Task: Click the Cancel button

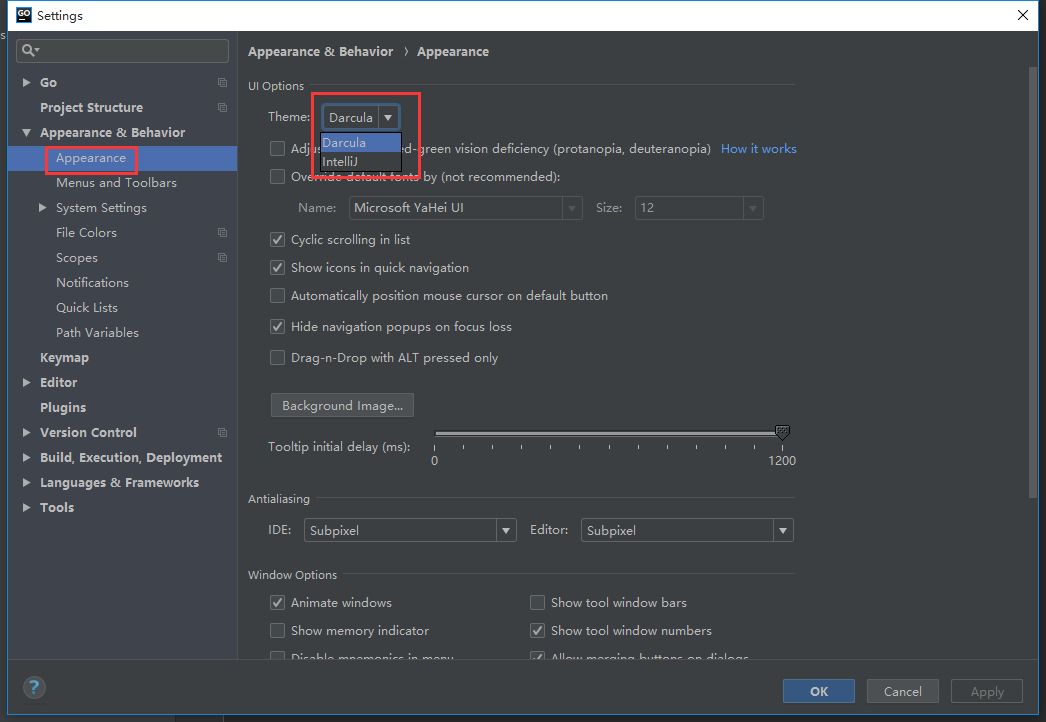Action: [903, 691]
